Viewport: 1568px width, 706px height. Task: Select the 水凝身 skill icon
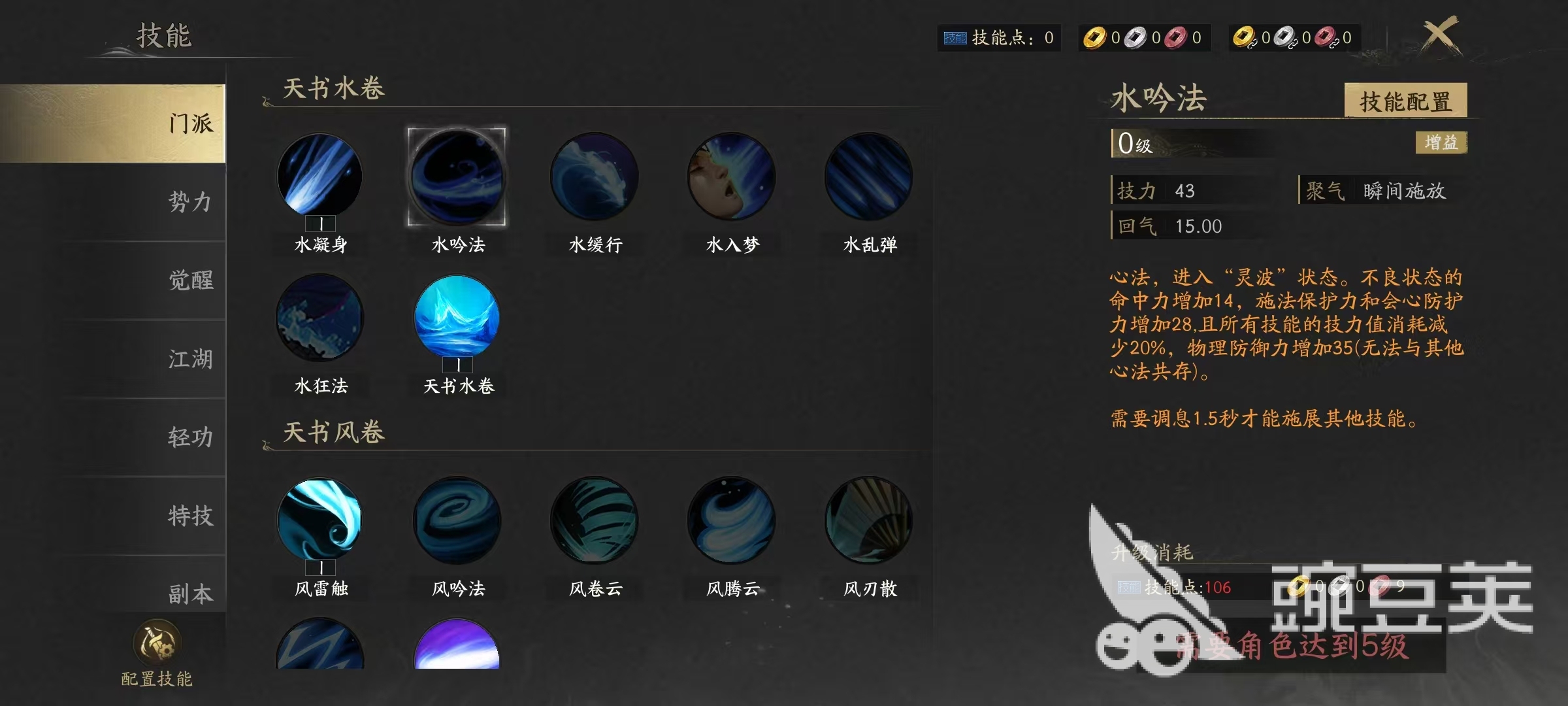click(320, 176)
